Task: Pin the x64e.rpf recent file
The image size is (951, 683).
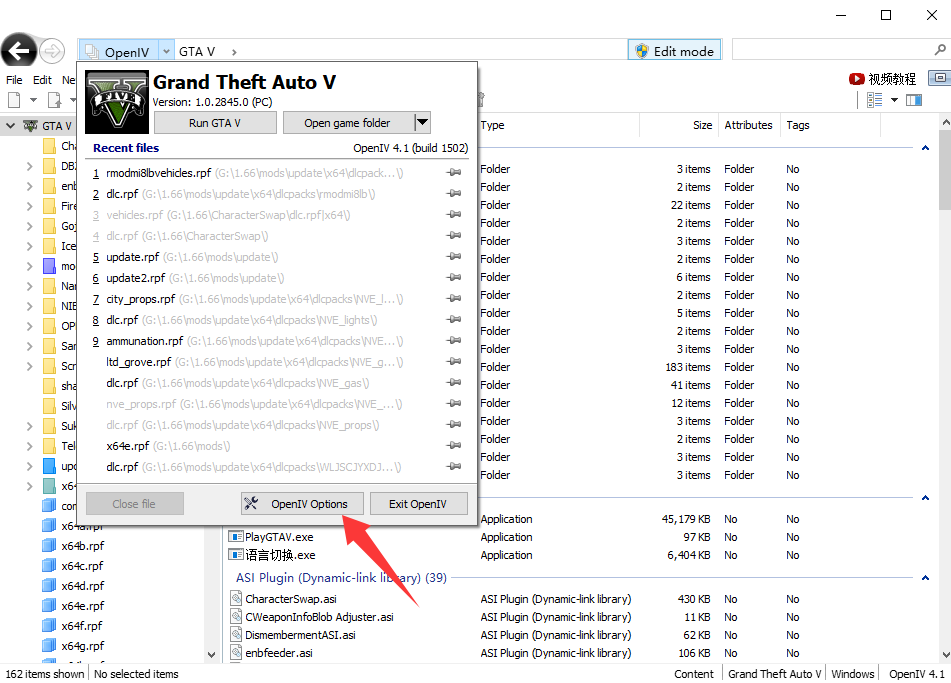Action: point(454,446)
